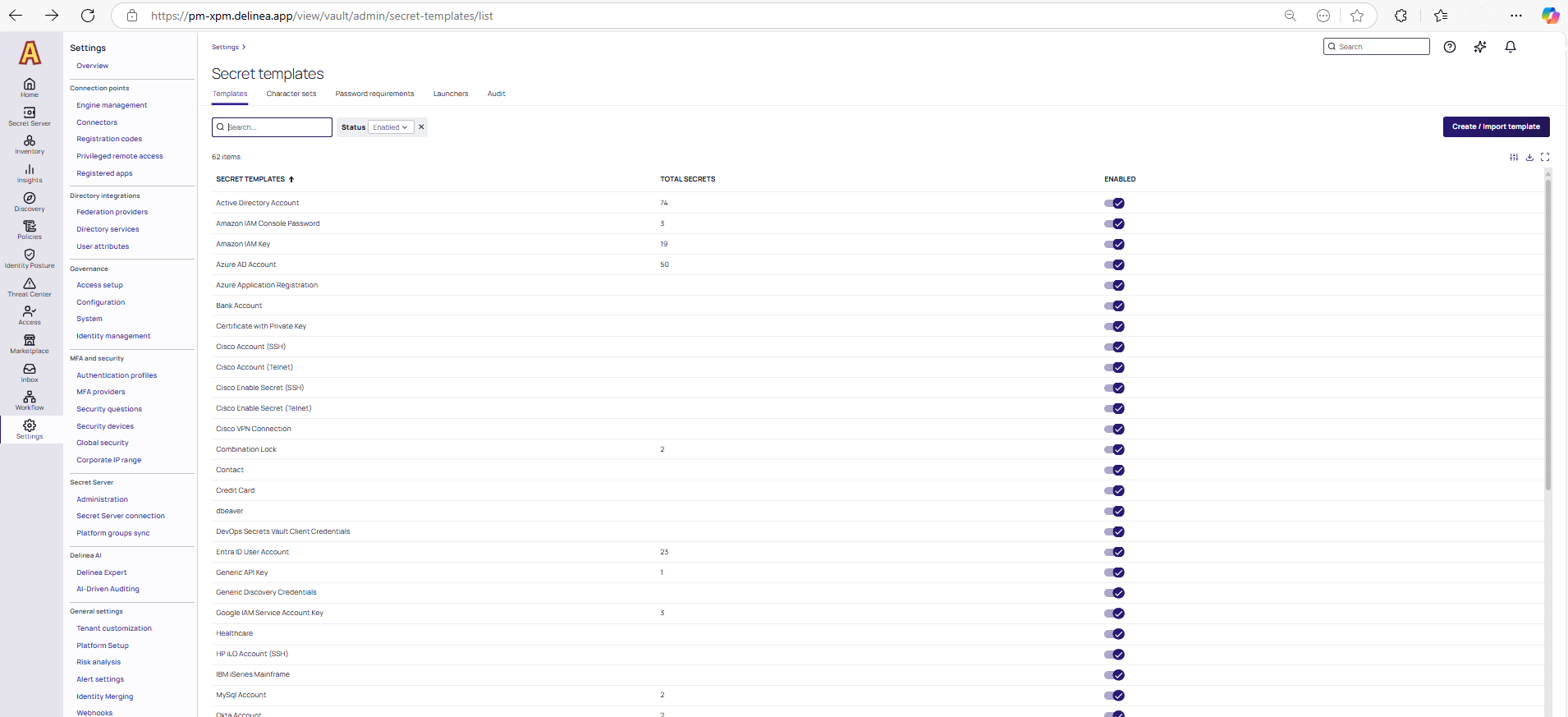The width and height of the screenshot is (1568, 717).
Task: Switch to Password requirements tab
Action: (374, 94)
